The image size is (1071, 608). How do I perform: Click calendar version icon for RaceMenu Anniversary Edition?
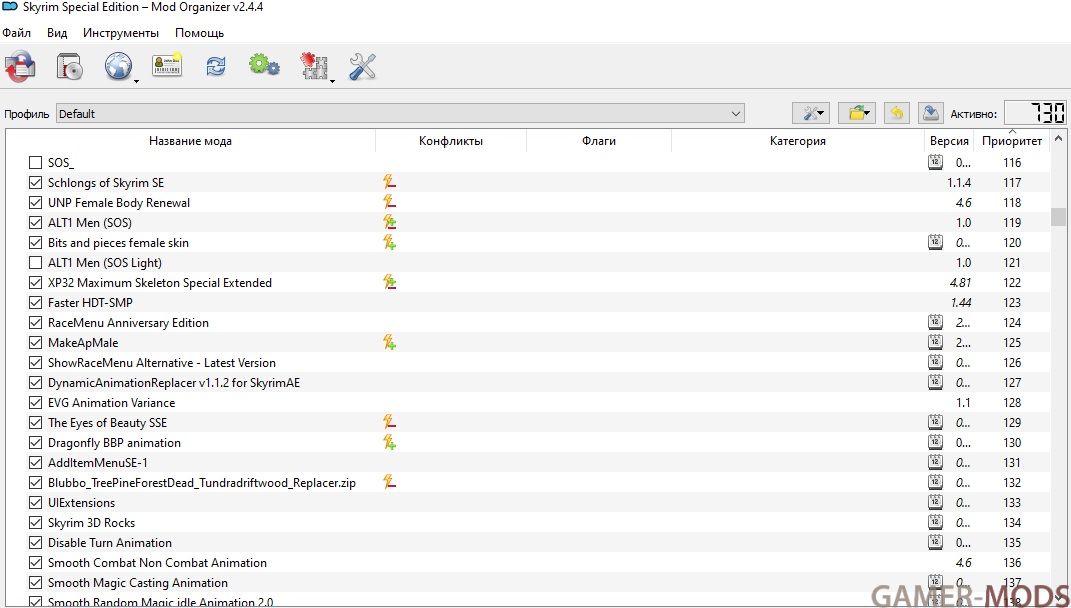935,322
